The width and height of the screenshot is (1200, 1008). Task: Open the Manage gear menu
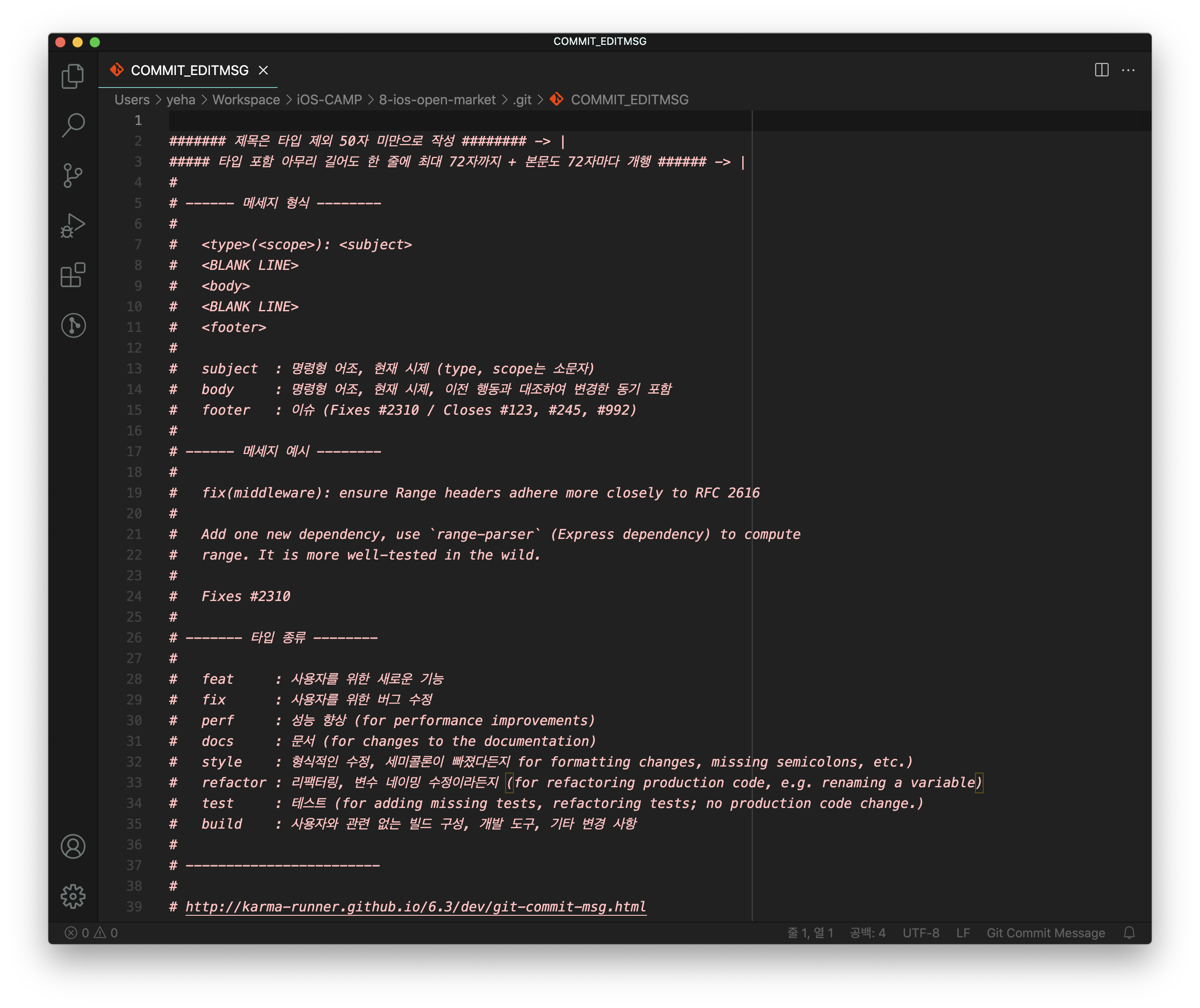72,896
